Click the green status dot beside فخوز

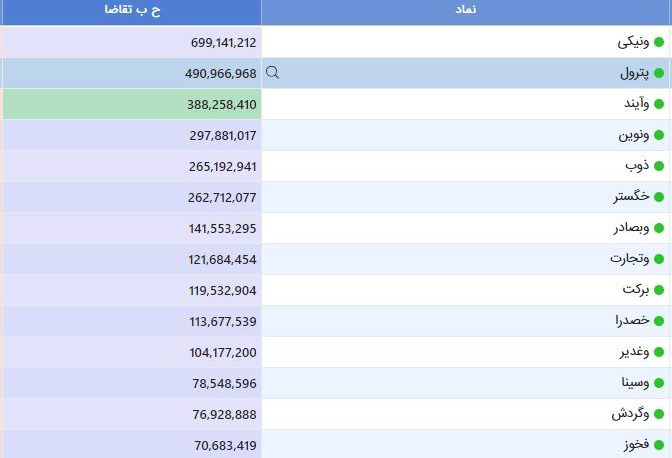coord(659,445)
